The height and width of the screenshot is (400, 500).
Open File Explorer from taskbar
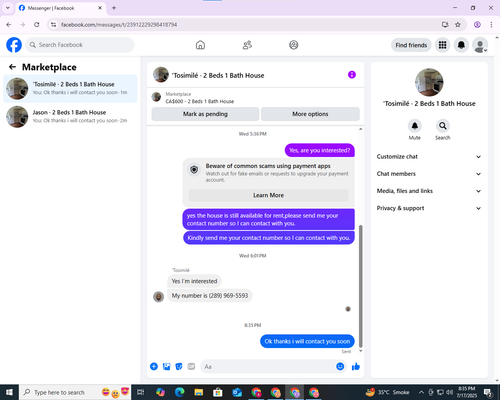click(x=199, y=392)
